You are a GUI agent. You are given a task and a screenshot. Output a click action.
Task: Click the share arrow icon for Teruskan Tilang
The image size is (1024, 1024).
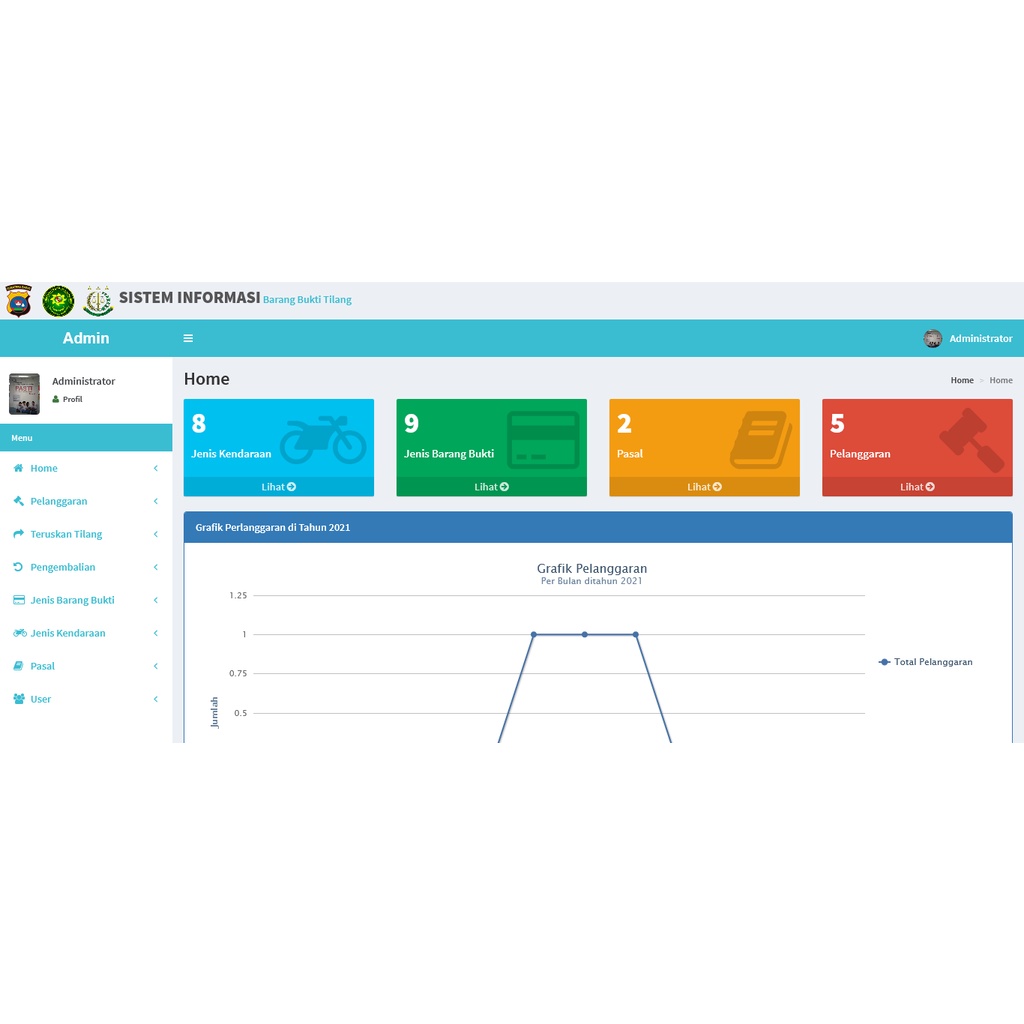[x=18, y=534]
